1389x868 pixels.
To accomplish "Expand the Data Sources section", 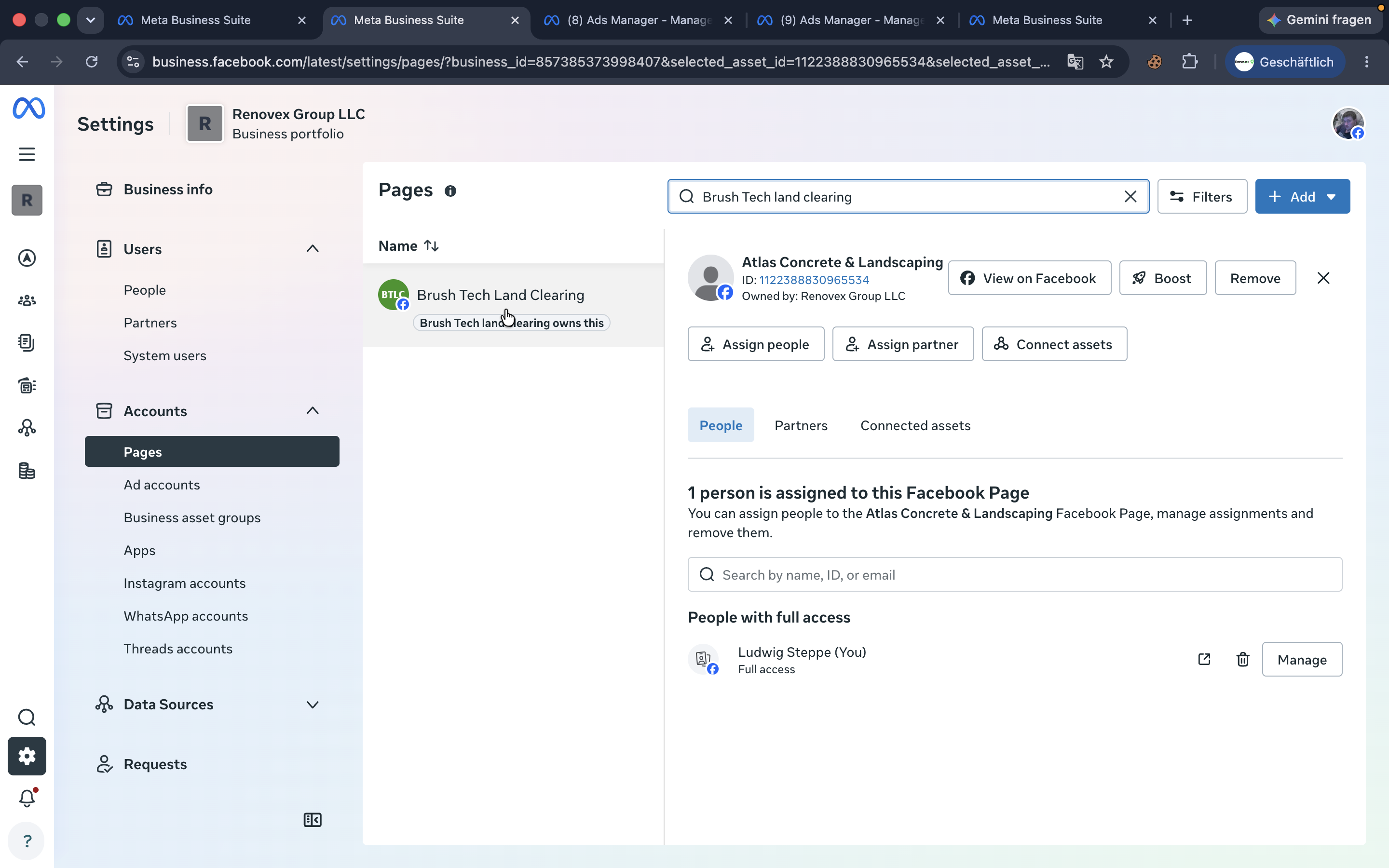I will point(312,705).
